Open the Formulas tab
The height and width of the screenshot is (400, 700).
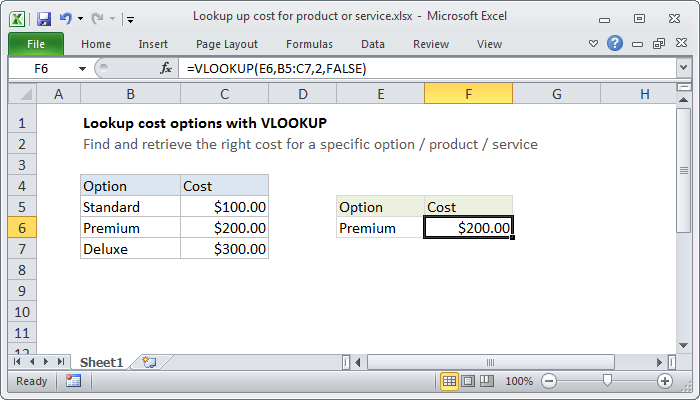point(309,44)
